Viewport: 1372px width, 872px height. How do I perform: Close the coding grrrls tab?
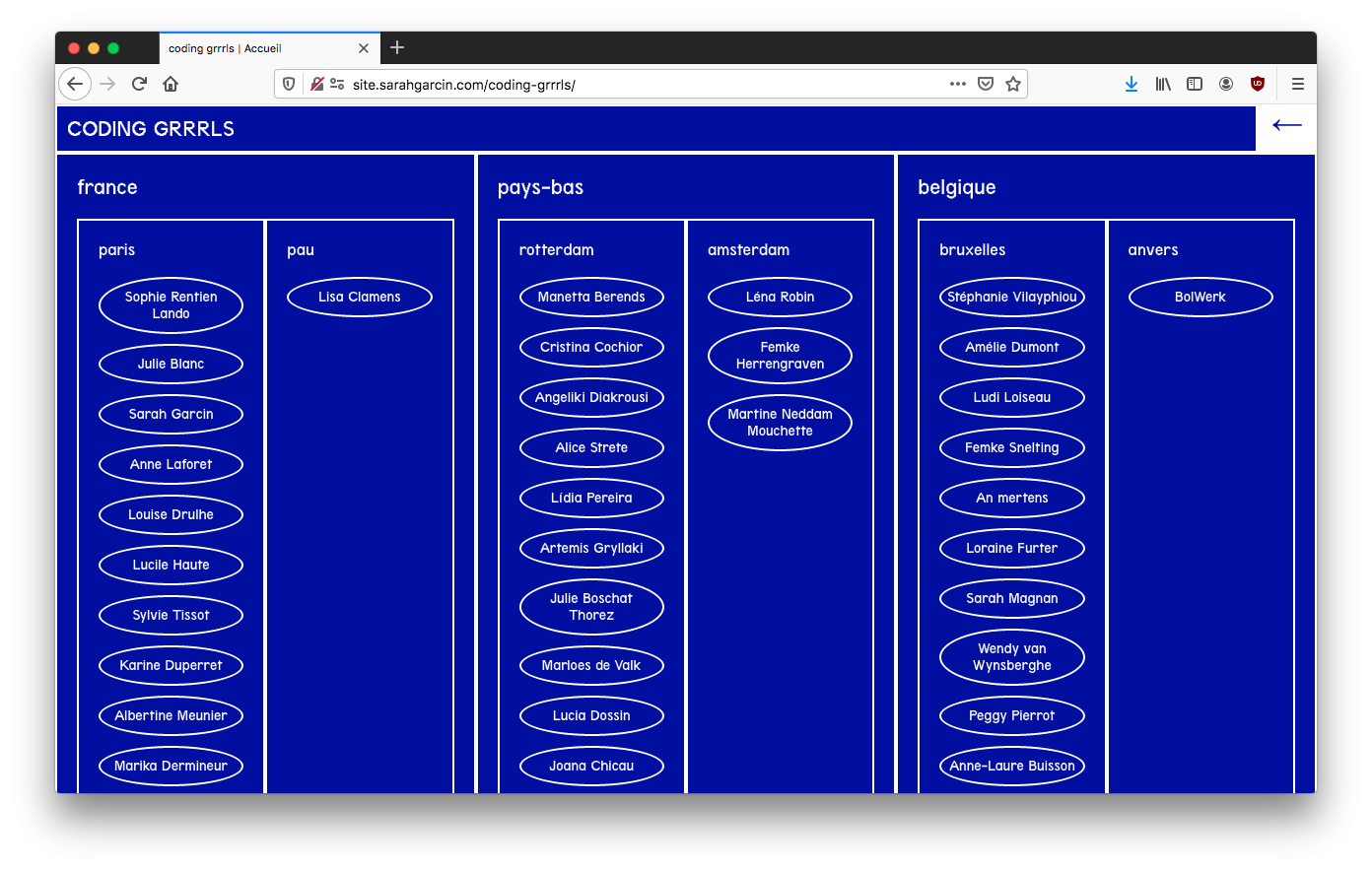[x=364, y=48]
